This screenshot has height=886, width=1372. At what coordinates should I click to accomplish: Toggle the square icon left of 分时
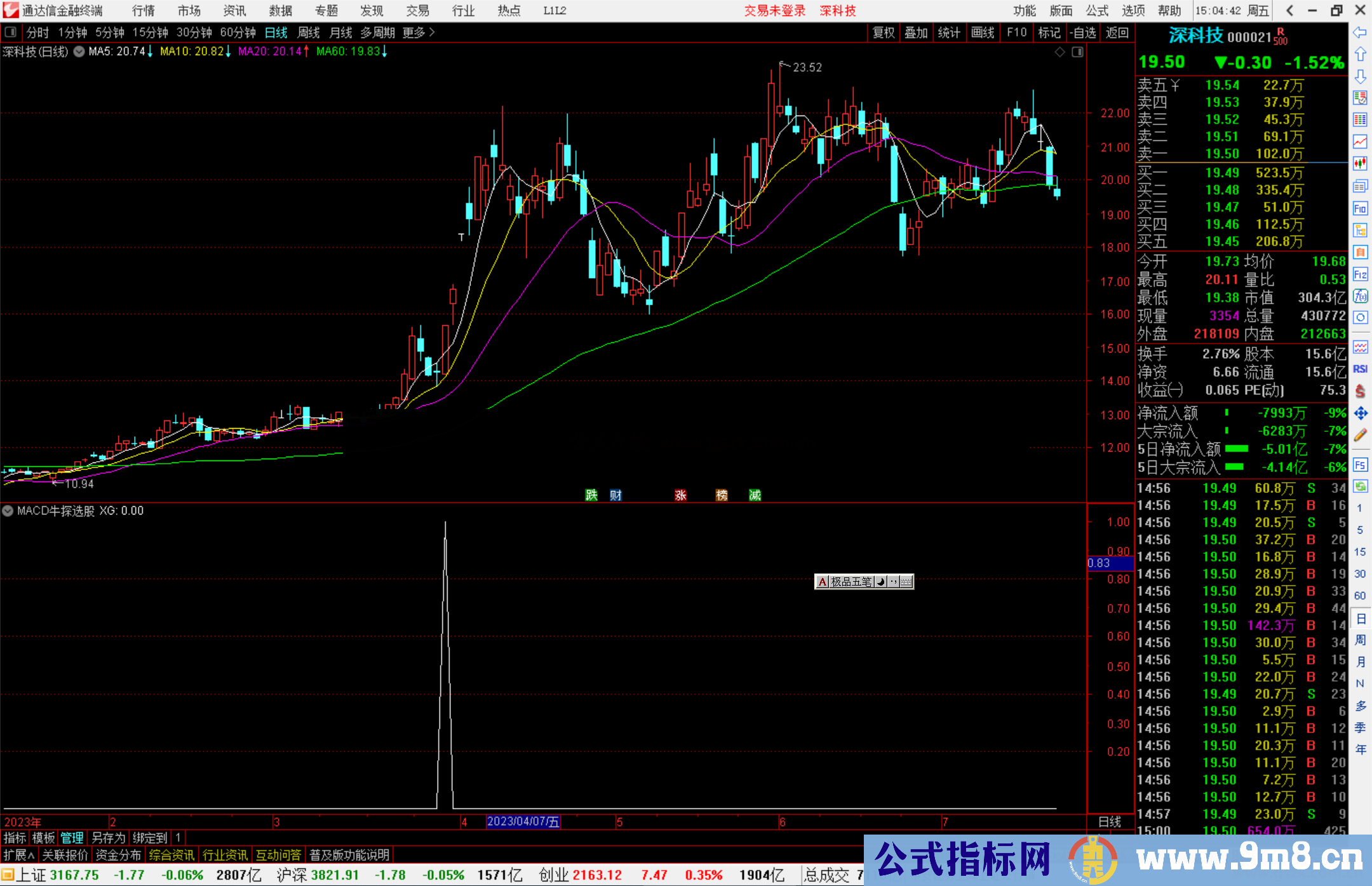coord(11,32)
